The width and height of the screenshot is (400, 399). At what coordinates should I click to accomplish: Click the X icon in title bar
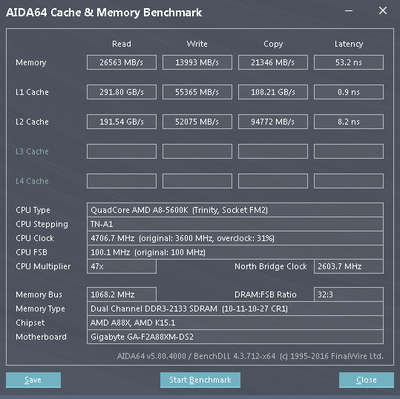click(383, 11)
